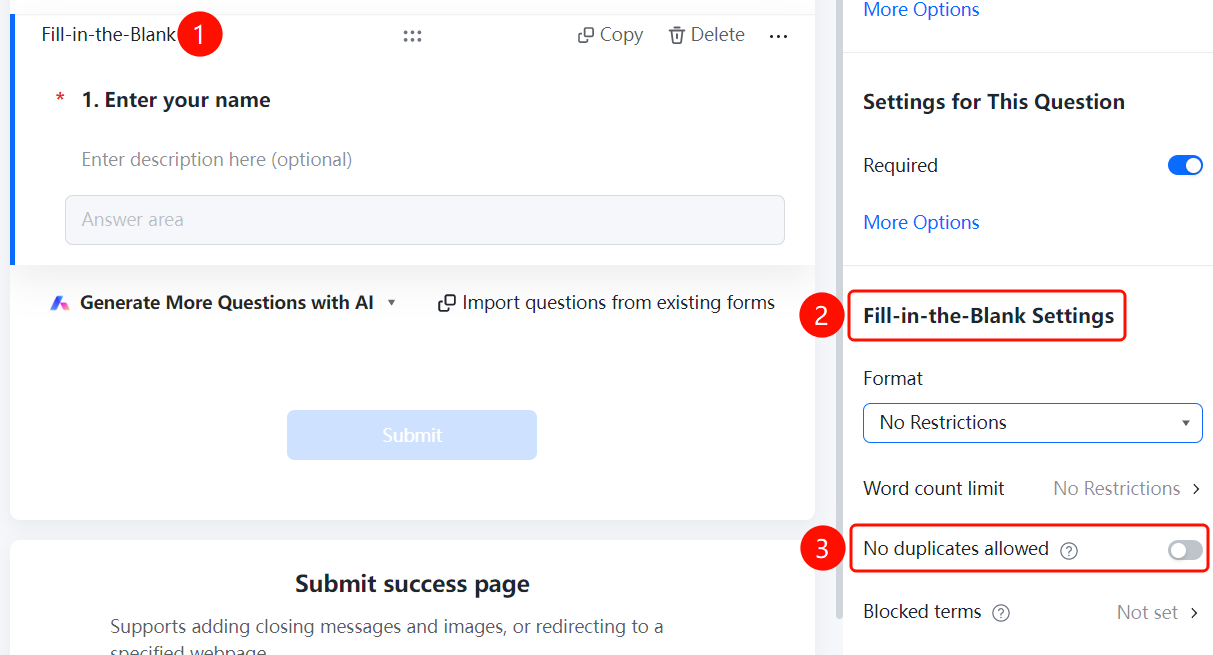Click the AI logo icon beside Generate More Questions

coord(60,303)
